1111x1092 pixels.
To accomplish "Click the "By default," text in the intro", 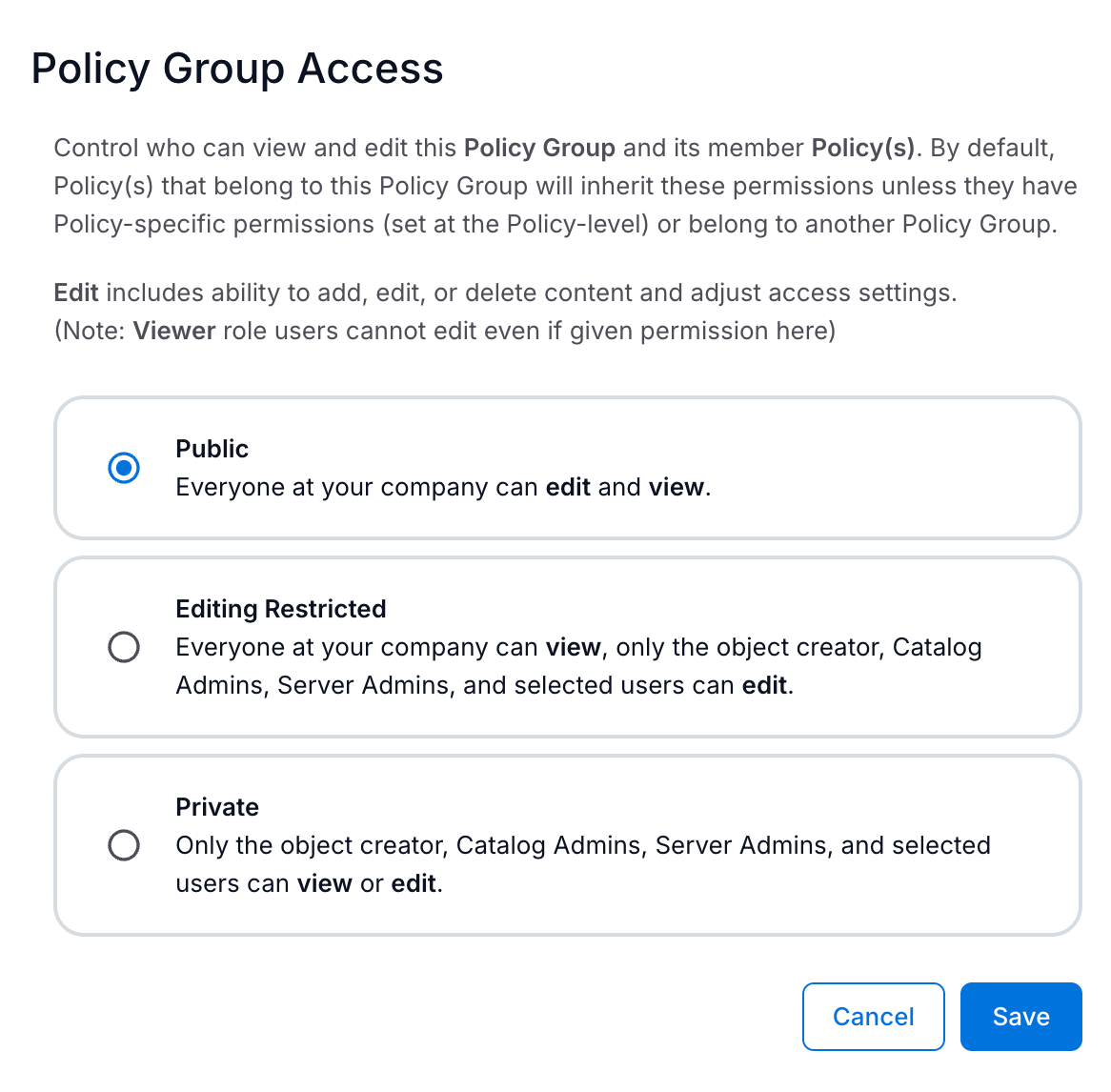I will tap(992, 148).
